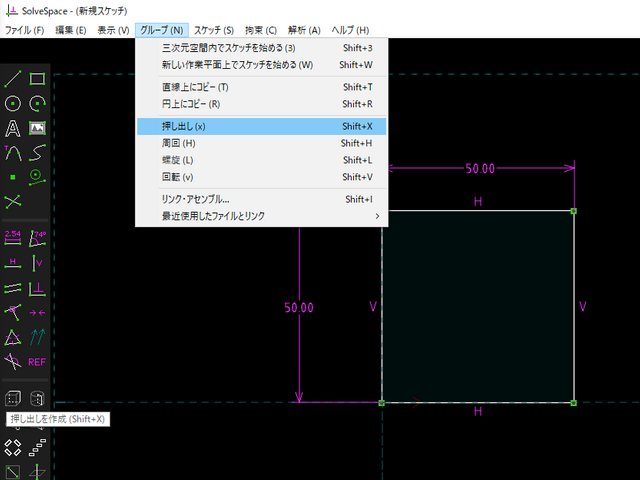Open the 解析 (A) menu
This screenshot has height=480, width=640.
point(304,30)
